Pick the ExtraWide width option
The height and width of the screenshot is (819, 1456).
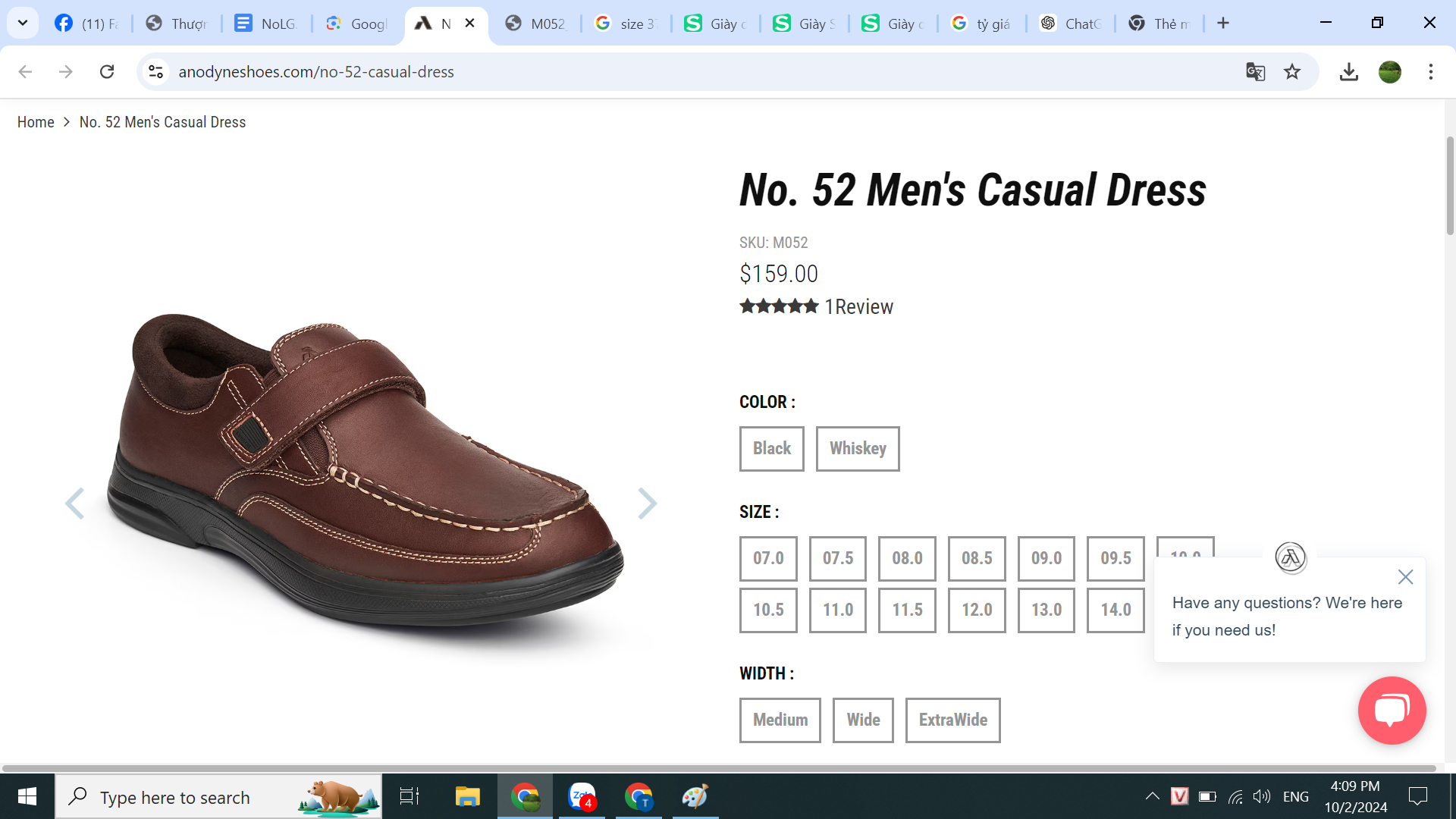[952, 720]
